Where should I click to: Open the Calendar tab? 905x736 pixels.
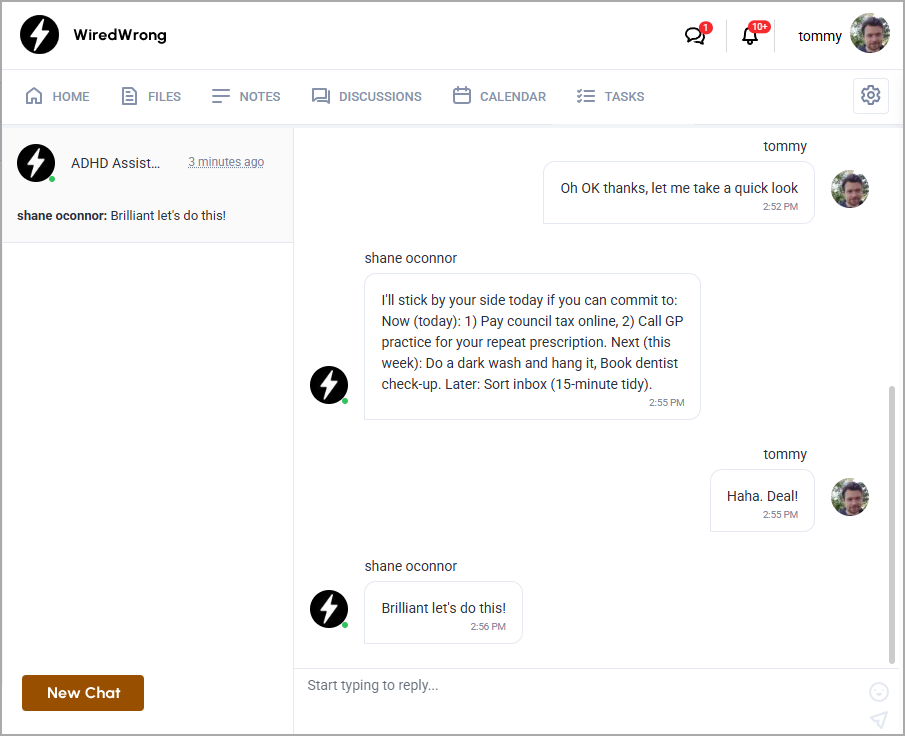(x=499, y=97)
